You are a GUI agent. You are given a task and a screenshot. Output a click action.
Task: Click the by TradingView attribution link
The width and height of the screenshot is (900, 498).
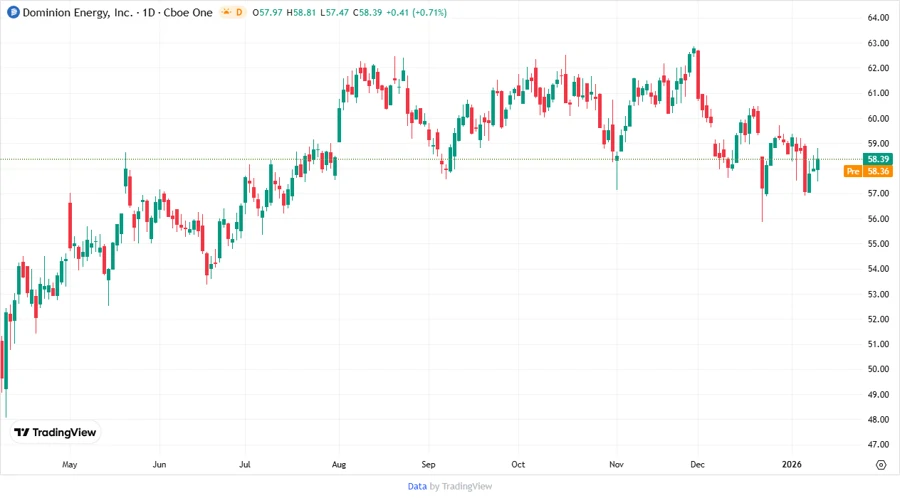(461, 486)
